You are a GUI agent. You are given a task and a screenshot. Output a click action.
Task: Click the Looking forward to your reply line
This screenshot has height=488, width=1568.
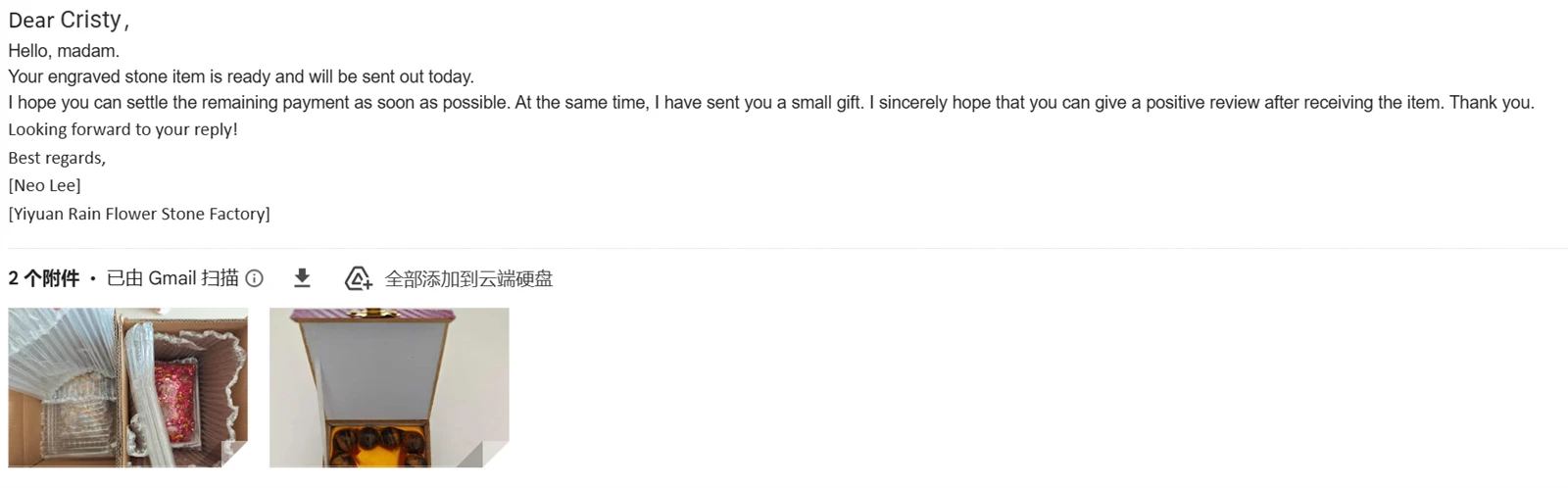pyautogui.click(x=122, y=129)
